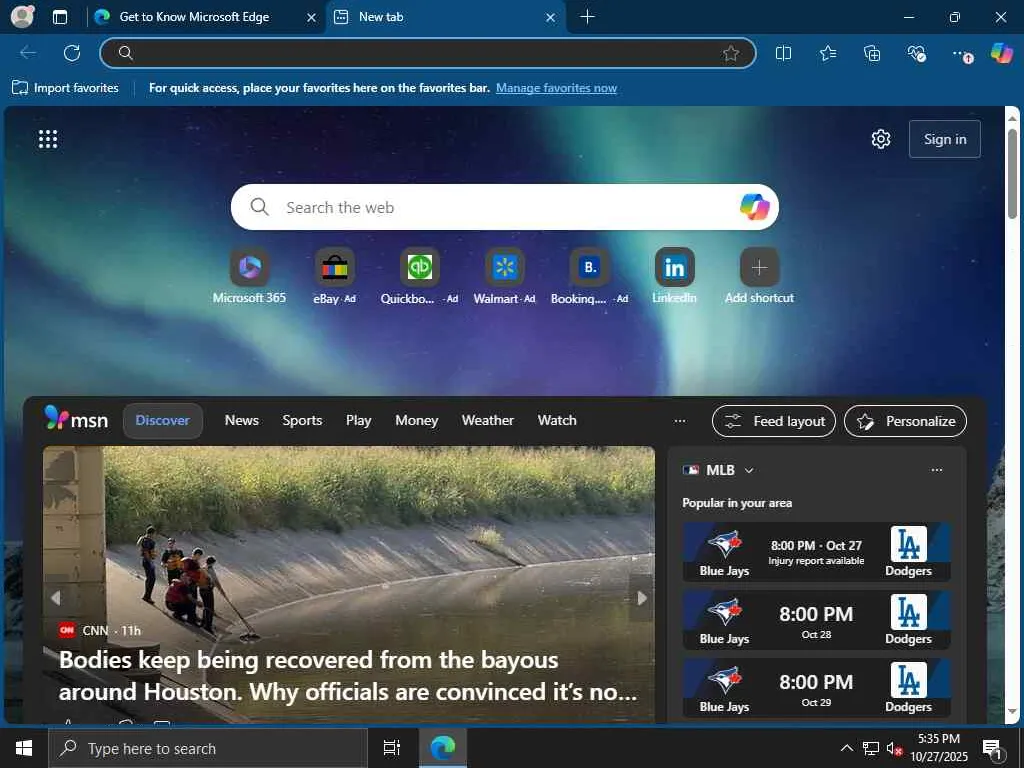Open the Quickbooks shortcut tile
The width and height of the screenshot is (1024, 768).
coord(419,276)
